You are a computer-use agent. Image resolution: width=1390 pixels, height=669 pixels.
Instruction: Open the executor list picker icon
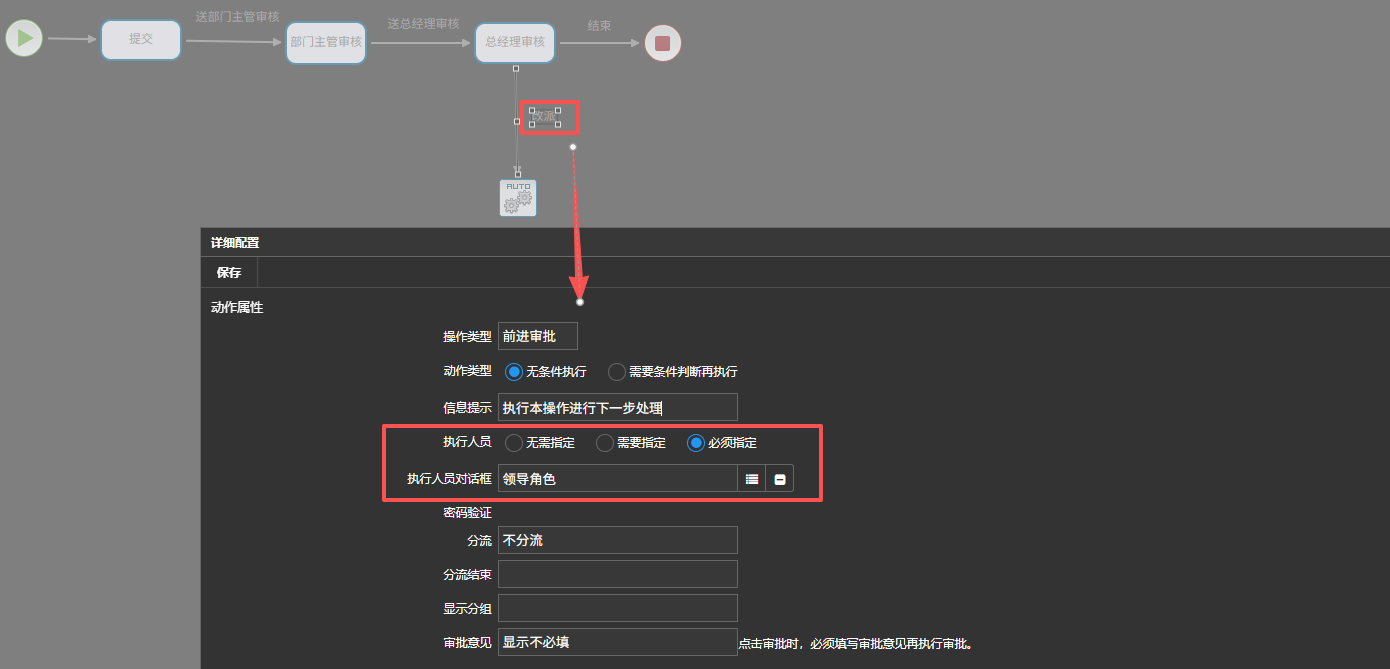point(752,479)
